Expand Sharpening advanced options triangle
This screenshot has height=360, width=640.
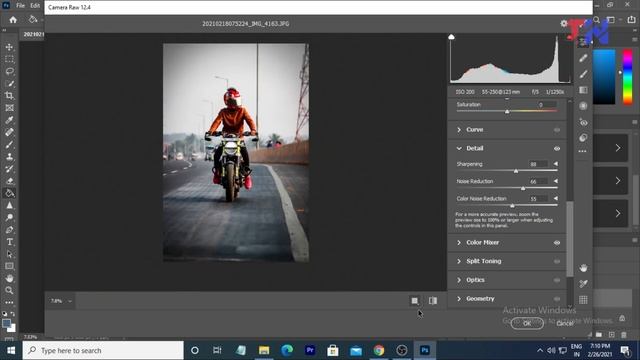[556, 164]
